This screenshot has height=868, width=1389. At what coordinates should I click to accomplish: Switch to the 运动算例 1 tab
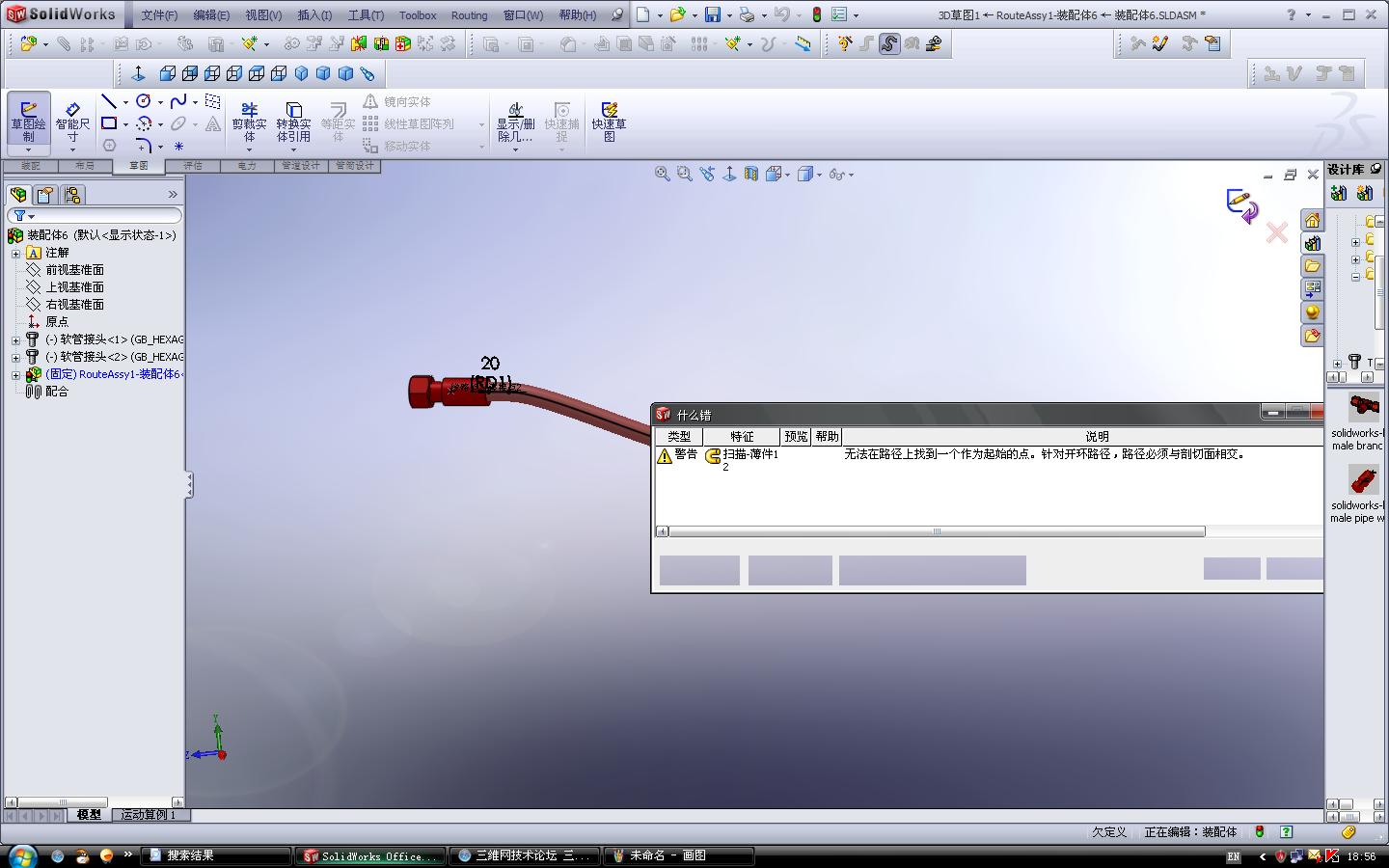click(x=149, y=815)
